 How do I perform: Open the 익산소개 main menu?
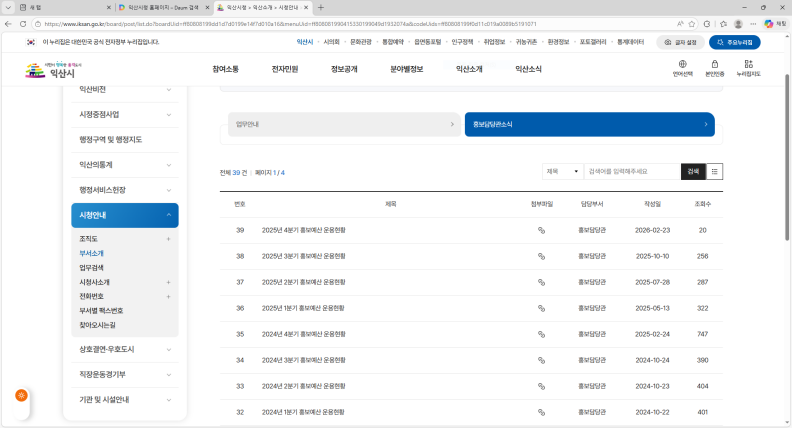(x=469, y=69)
